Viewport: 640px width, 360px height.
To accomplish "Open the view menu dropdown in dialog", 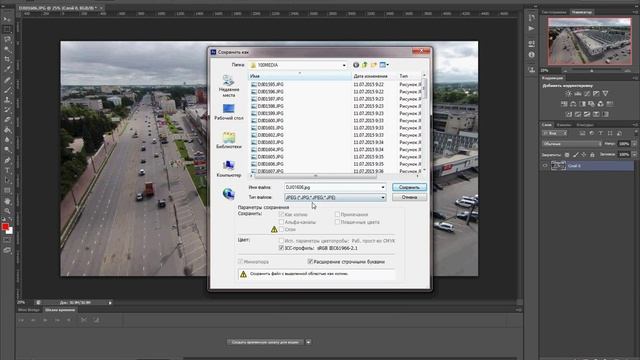I will pyautogui.click(x=387, y=65).
